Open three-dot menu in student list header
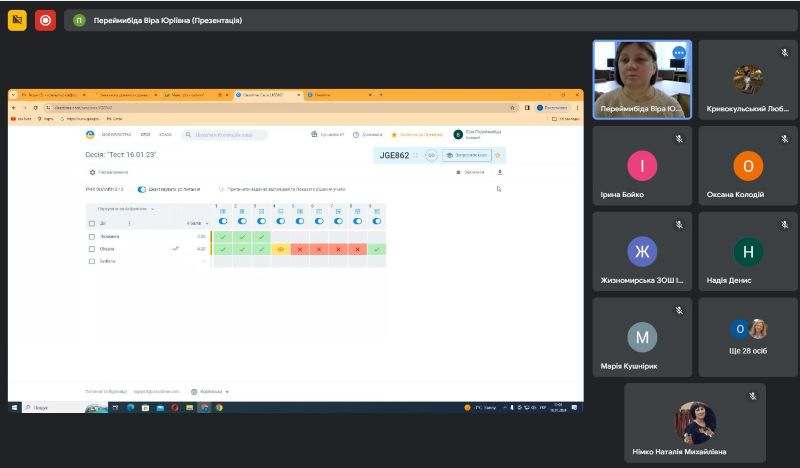Image resolution: width=800 pixels, height=468 pixels. click(129, 224)
